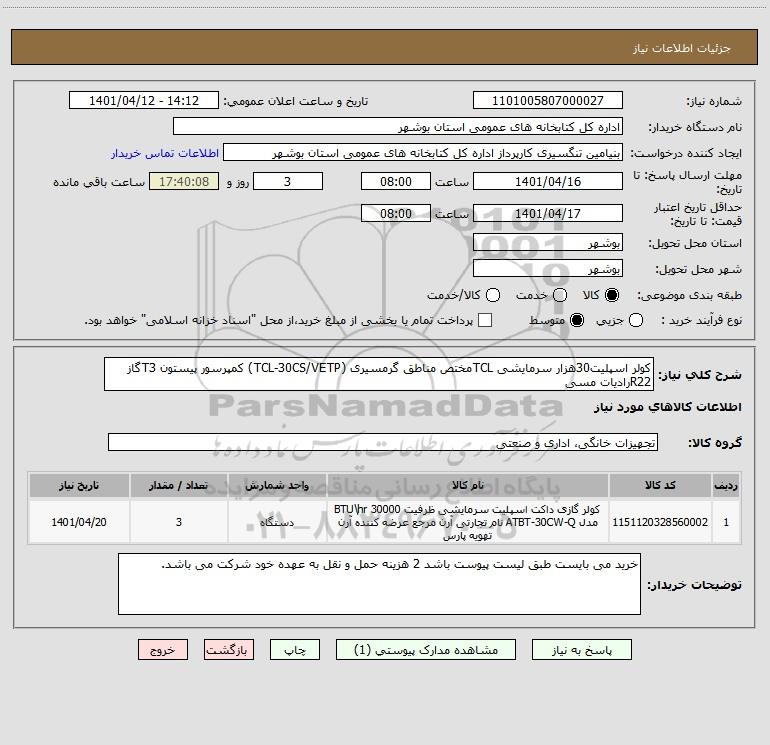
Task: Click the ردیف column header
Action: (x=726, y=485)
